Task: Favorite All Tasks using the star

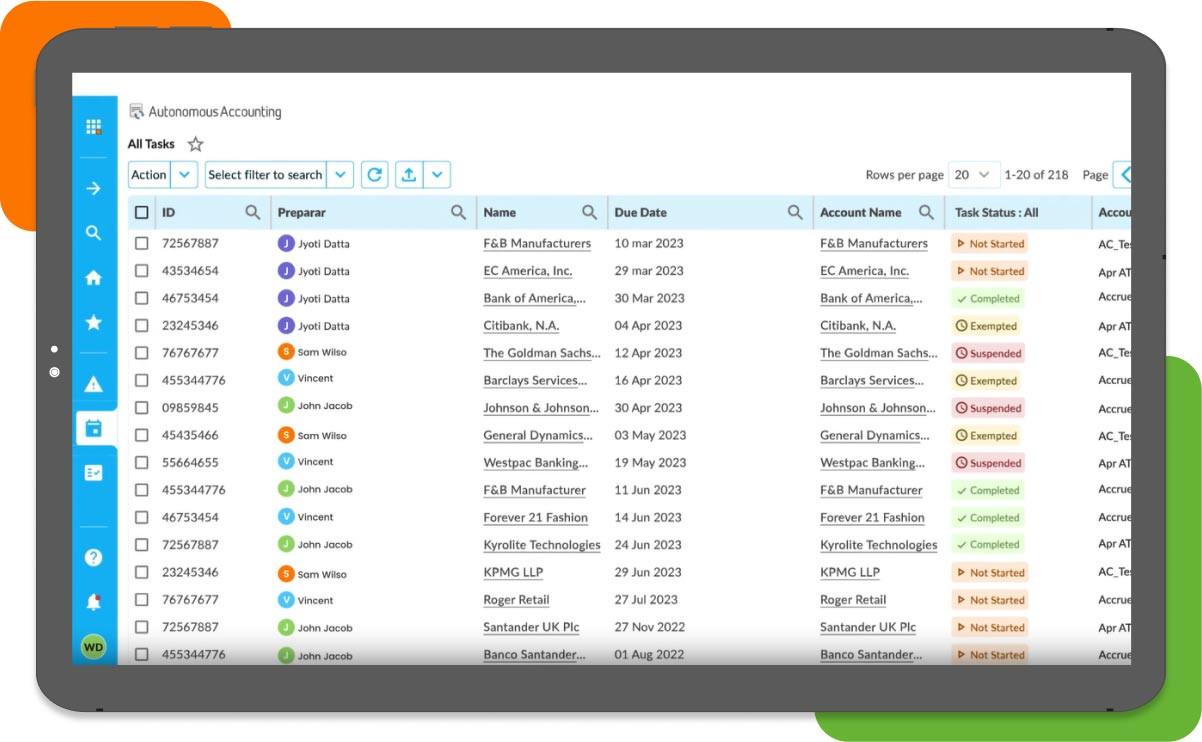Action: pos(196,143)
